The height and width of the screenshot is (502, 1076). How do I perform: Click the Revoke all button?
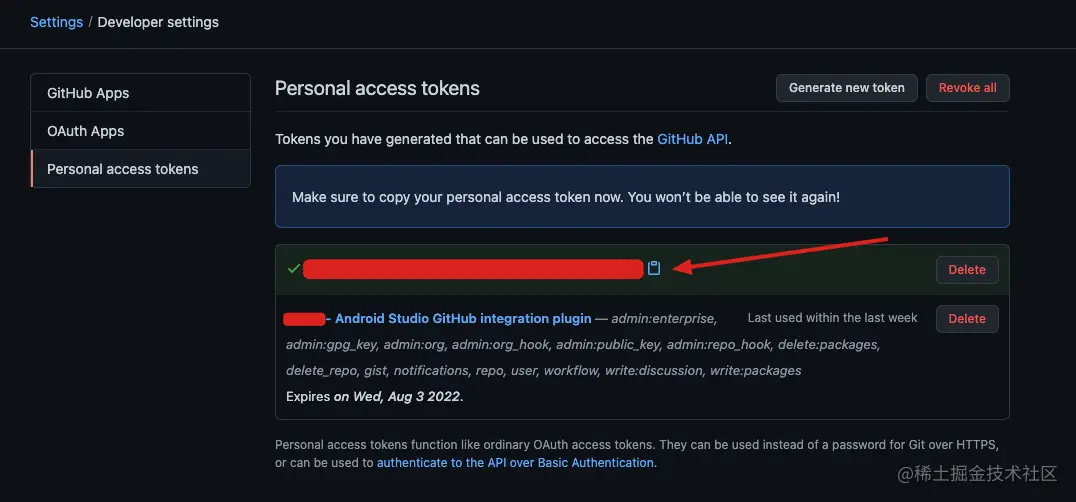(967, 88)
